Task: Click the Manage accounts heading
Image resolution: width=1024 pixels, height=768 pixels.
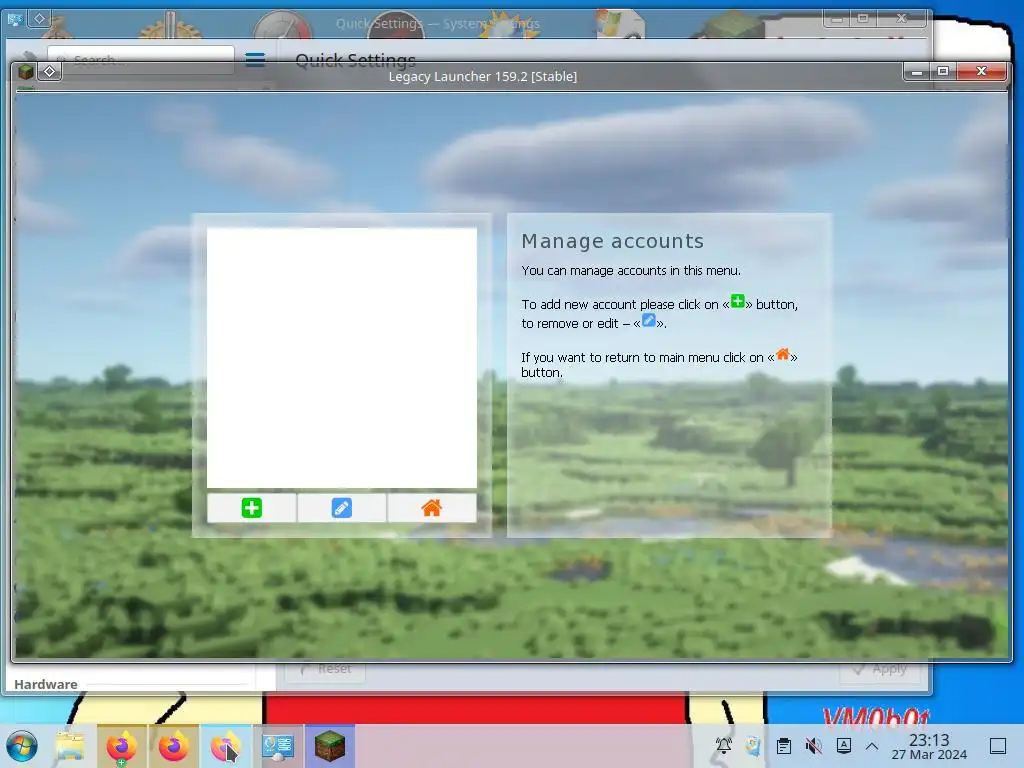Action: [x=613, y=241]
